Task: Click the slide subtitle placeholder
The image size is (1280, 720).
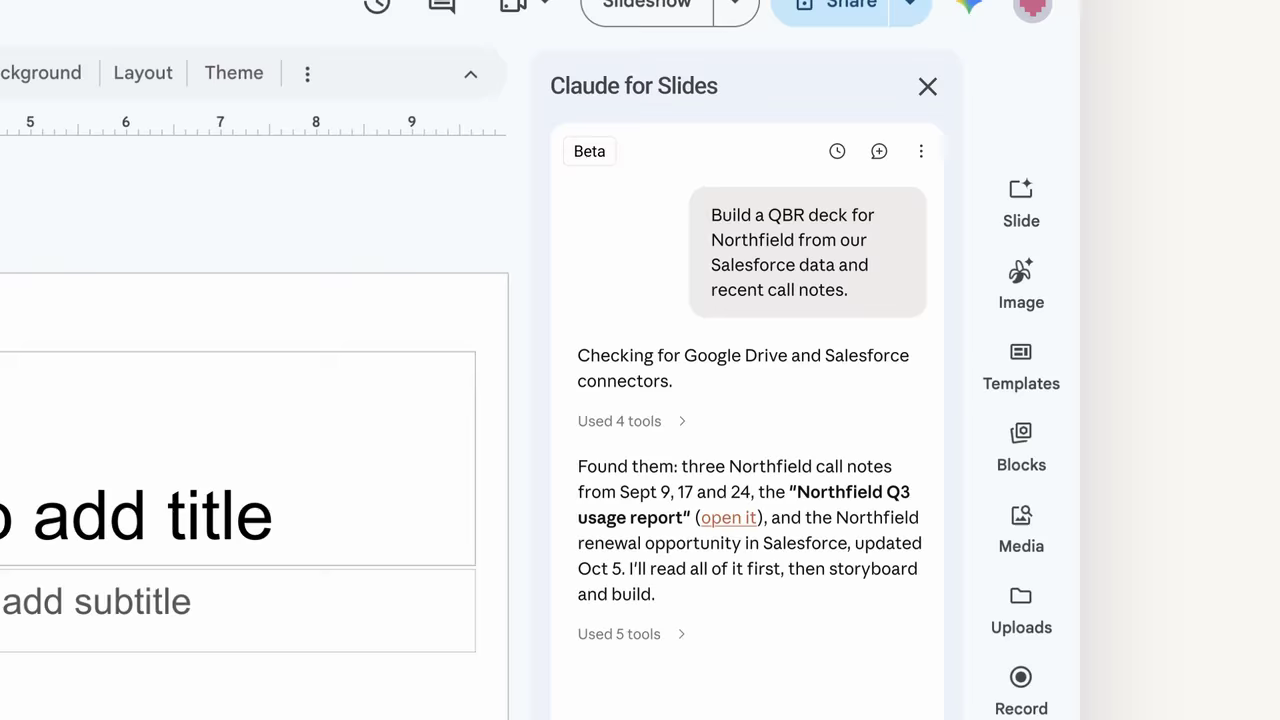Action: (x=237, y=610)
